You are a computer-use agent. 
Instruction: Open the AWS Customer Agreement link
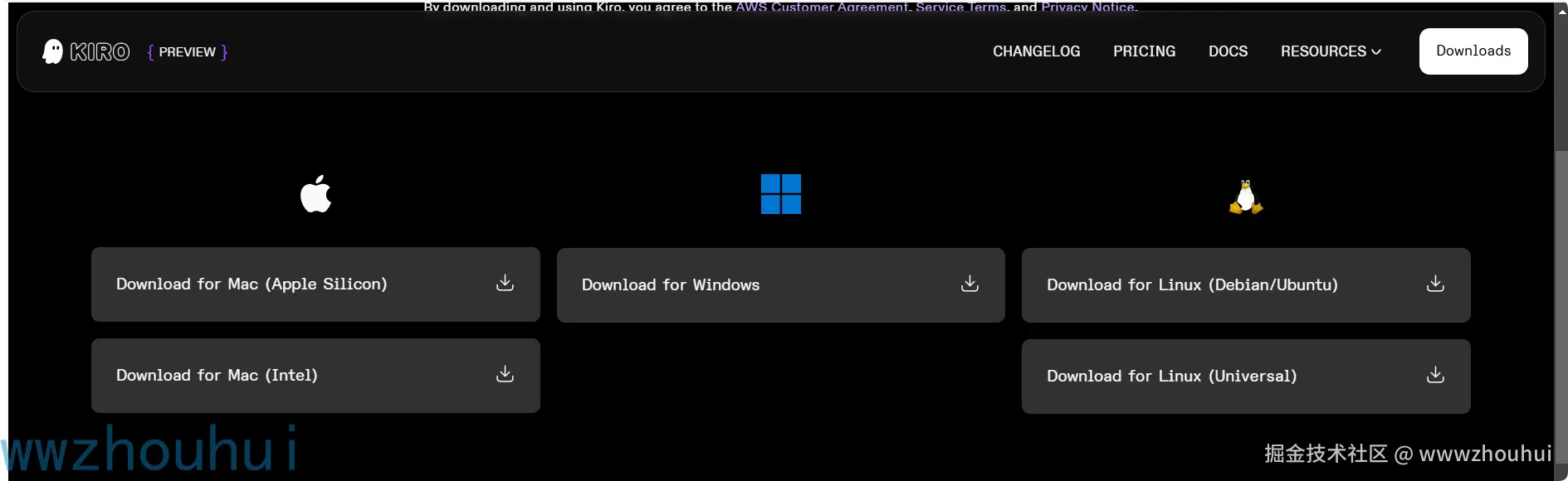tap(822, 7)
